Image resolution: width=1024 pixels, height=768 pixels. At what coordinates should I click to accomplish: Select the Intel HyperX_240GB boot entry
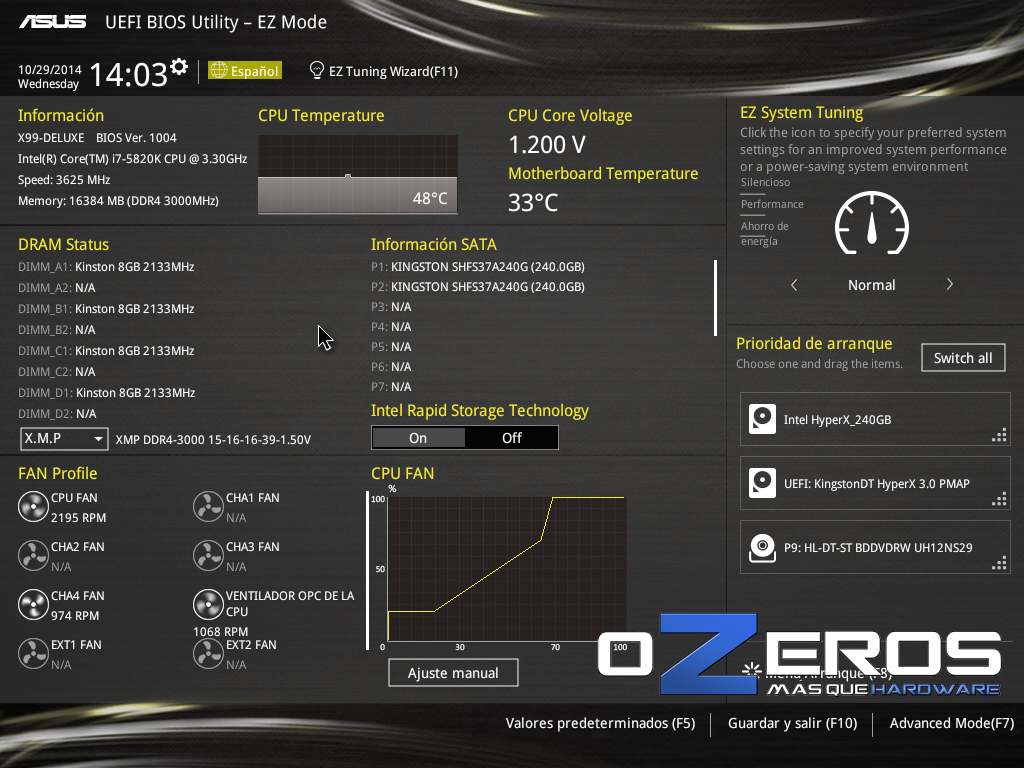click(x=875, y=419)
